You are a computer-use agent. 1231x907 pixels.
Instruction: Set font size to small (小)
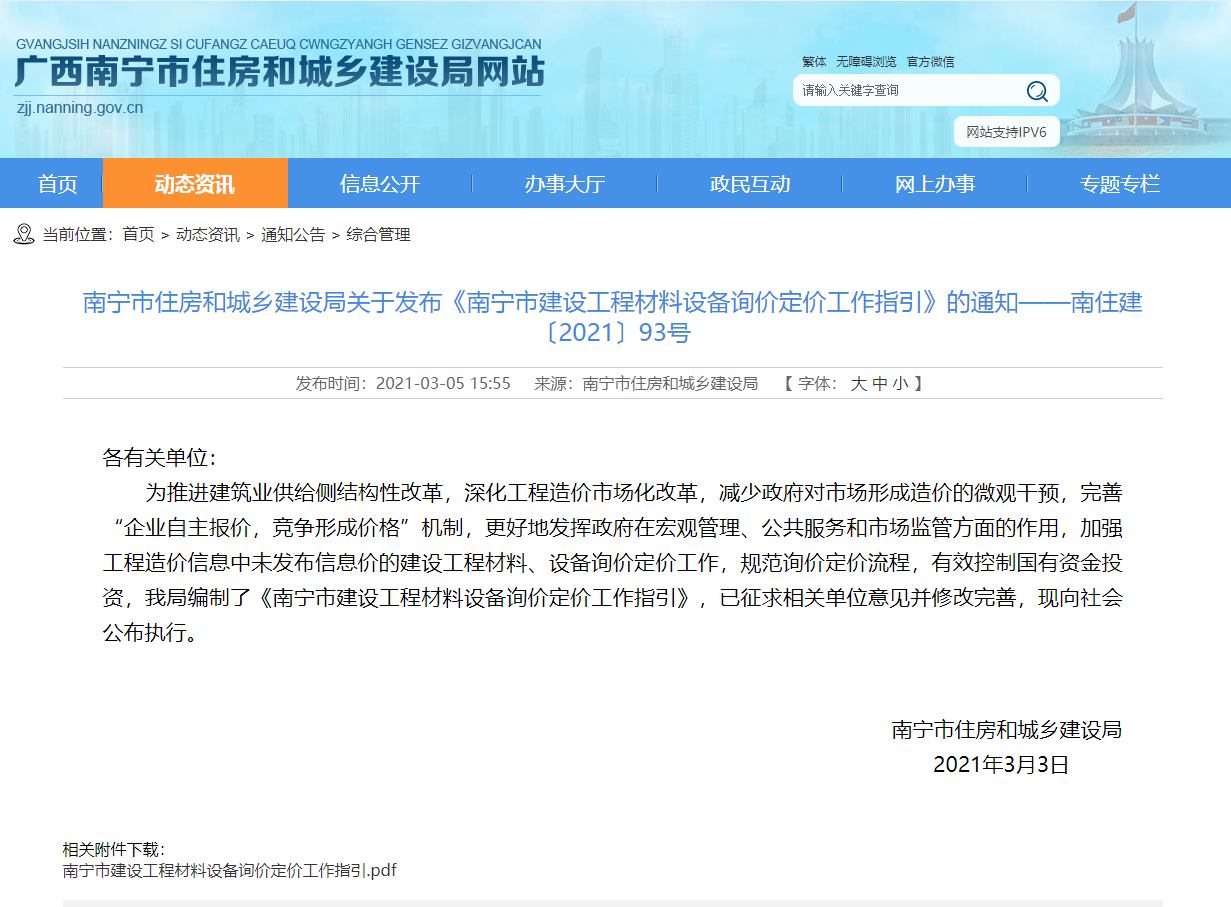pos(901,383)
